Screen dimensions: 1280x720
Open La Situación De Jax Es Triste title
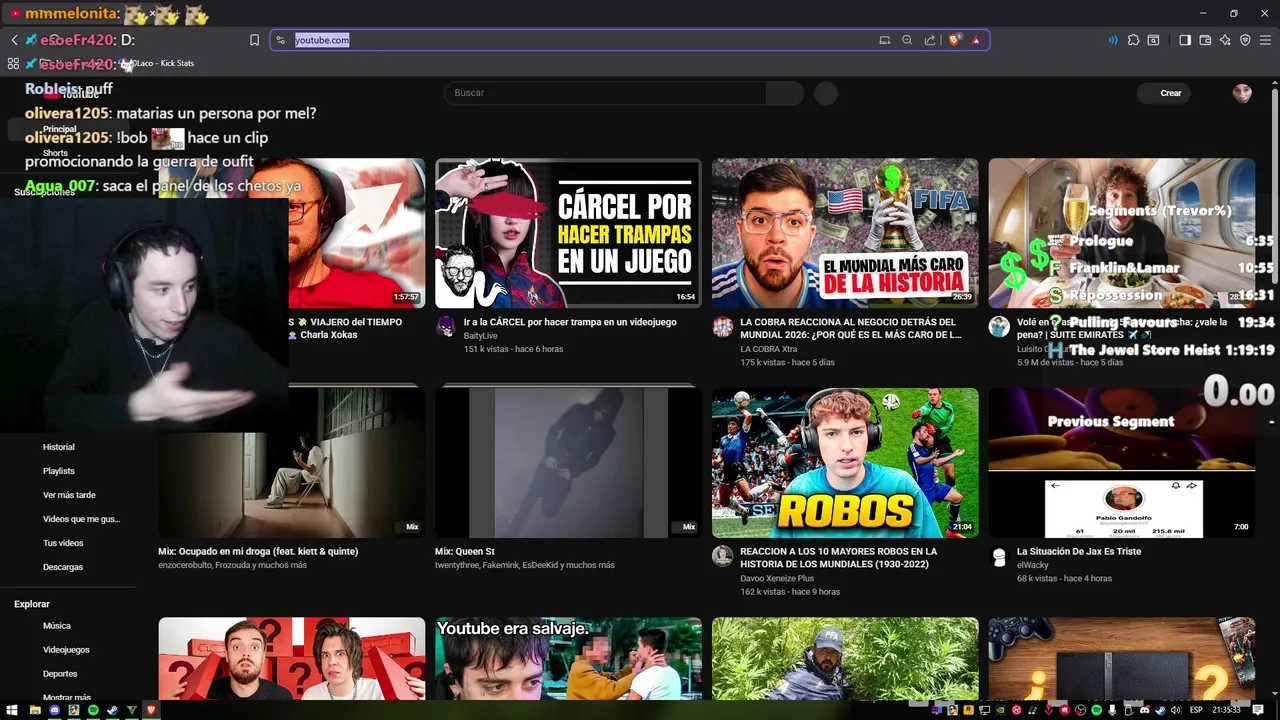click(1079, 551)
